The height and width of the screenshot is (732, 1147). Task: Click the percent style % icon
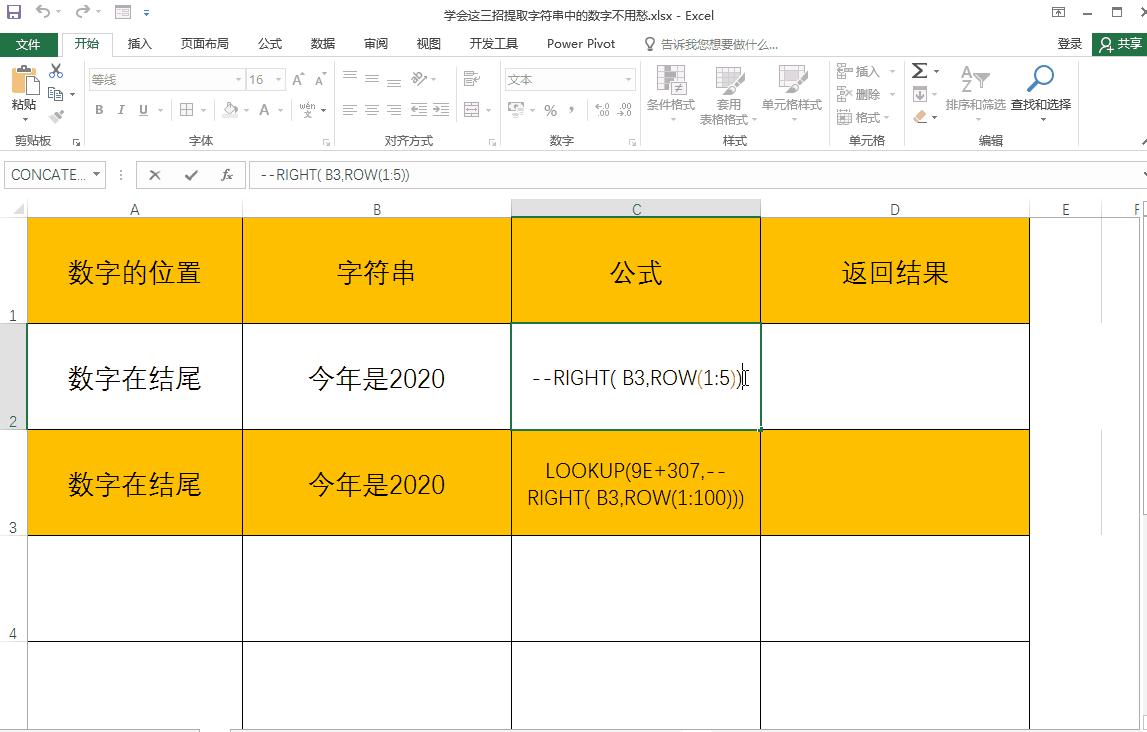click(x=549, y=110)
